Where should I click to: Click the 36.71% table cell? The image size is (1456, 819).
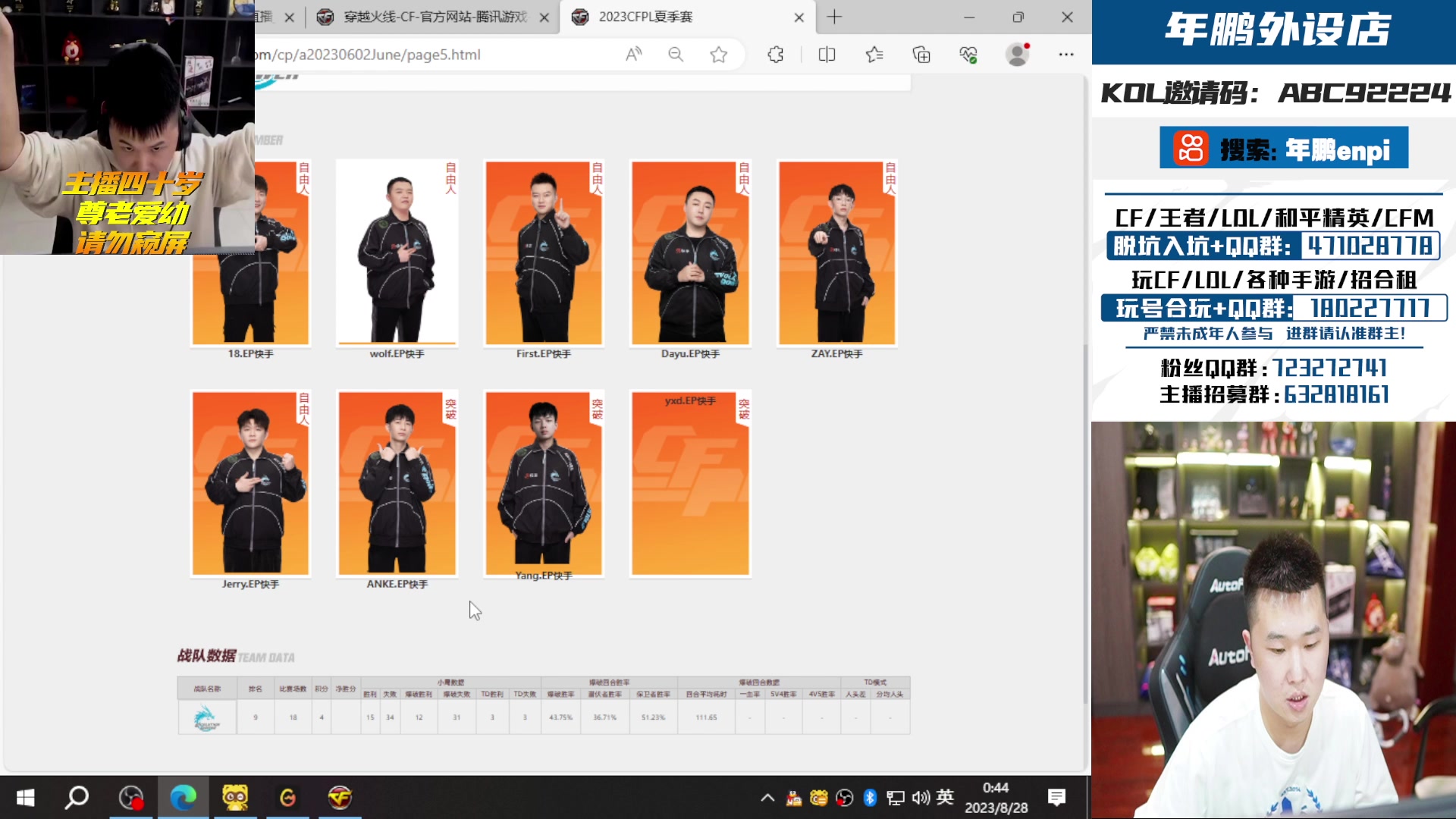604,717
